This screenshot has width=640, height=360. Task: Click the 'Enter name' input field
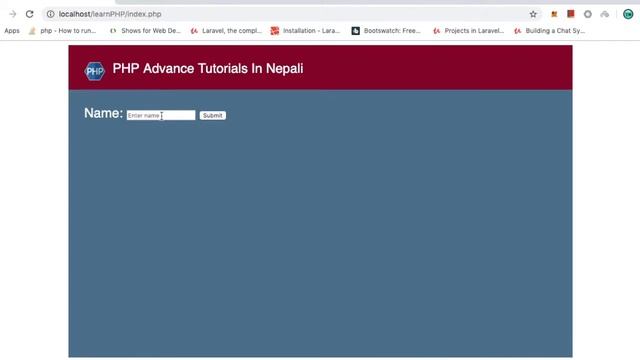pyautogui.click(x=161, y=116)
